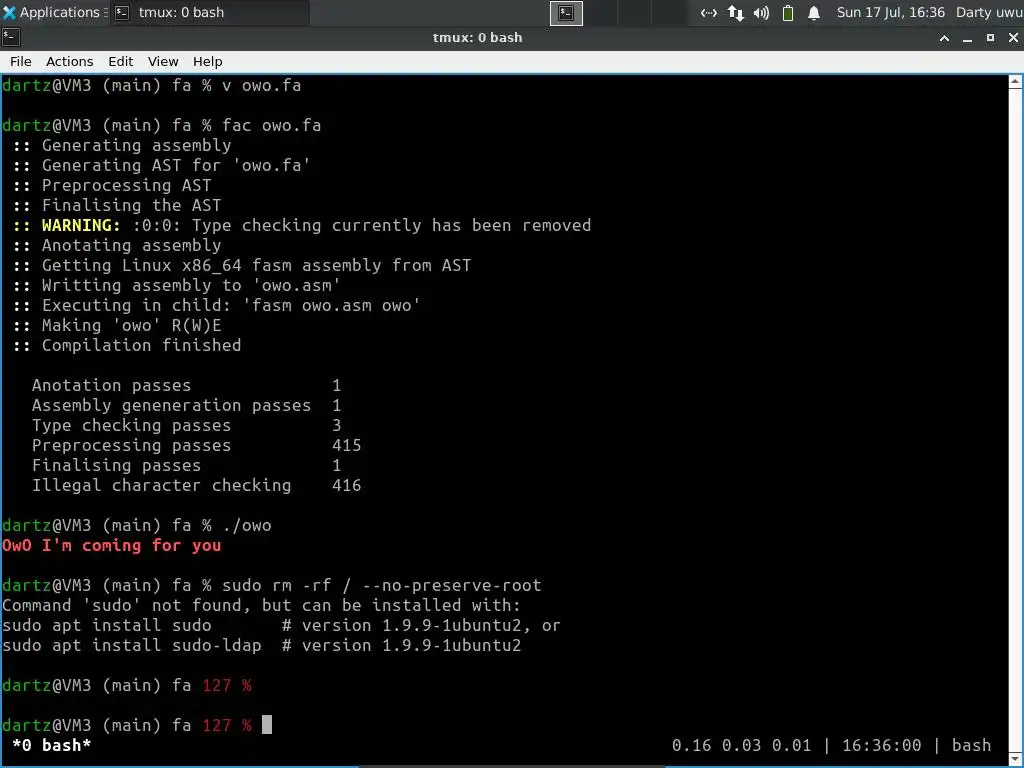Click the terminal icon in the center panel launcher
This screenshot has width=1024, height=768.
[x=566, y=13]
